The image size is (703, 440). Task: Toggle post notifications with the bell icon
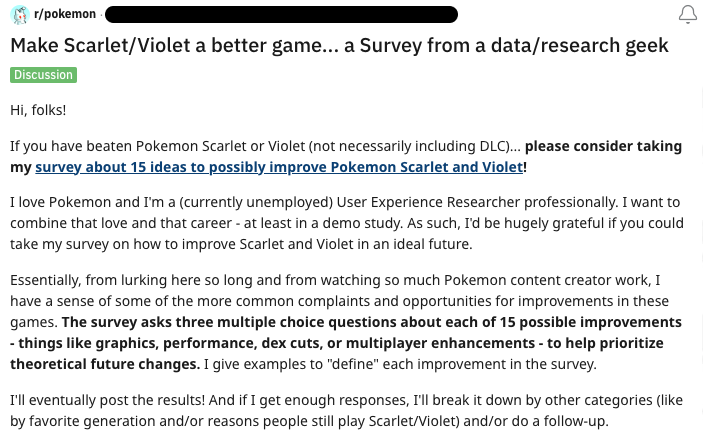click(687, 14)
